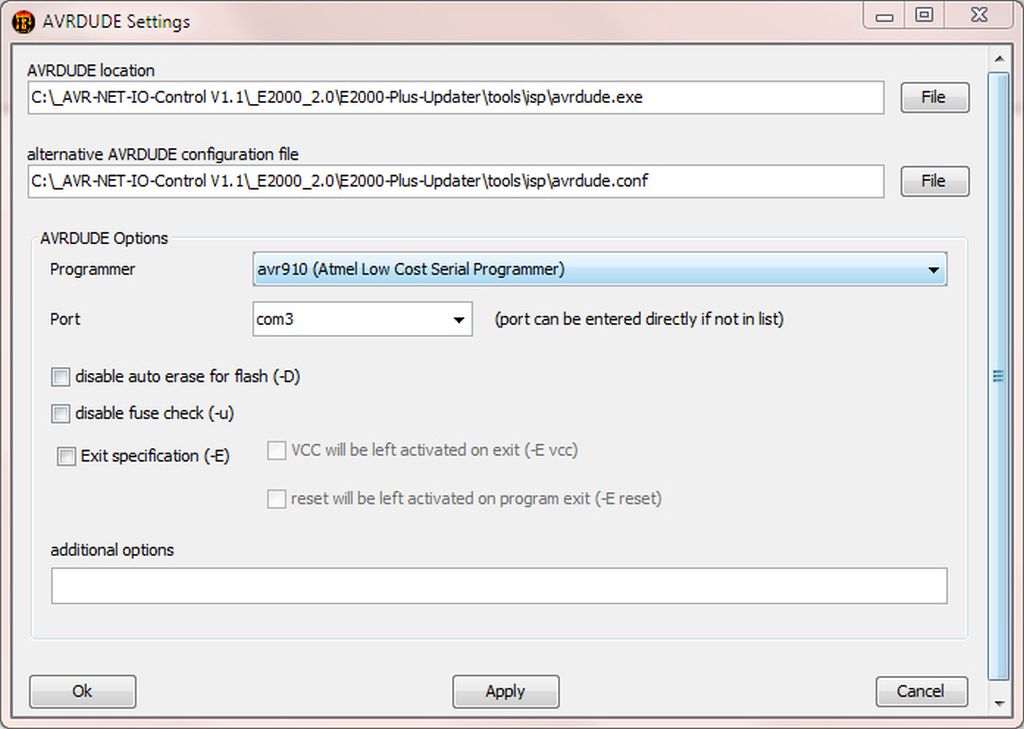Click the vertical scrollbar thumb
Viewport: 1024px width, 729px height.
click(997, 376)
